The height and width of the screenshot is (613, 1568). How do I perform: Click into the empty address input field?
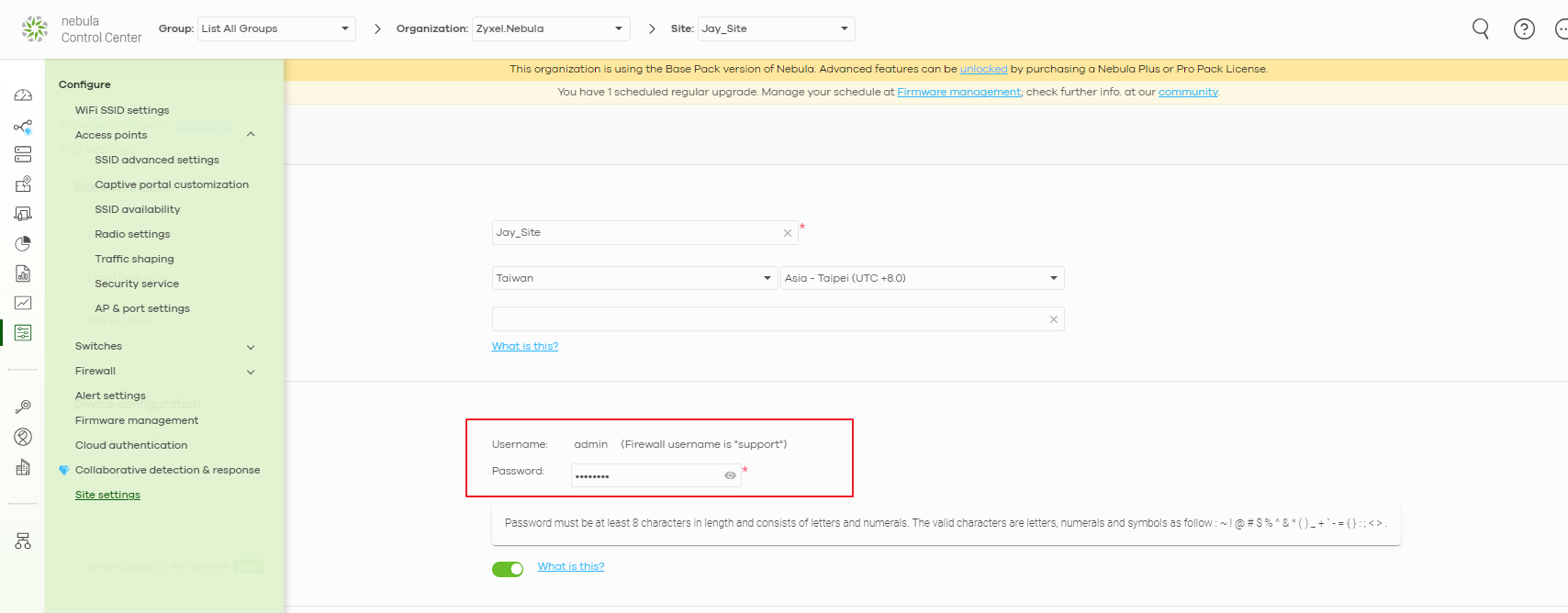tap(778, 318)
